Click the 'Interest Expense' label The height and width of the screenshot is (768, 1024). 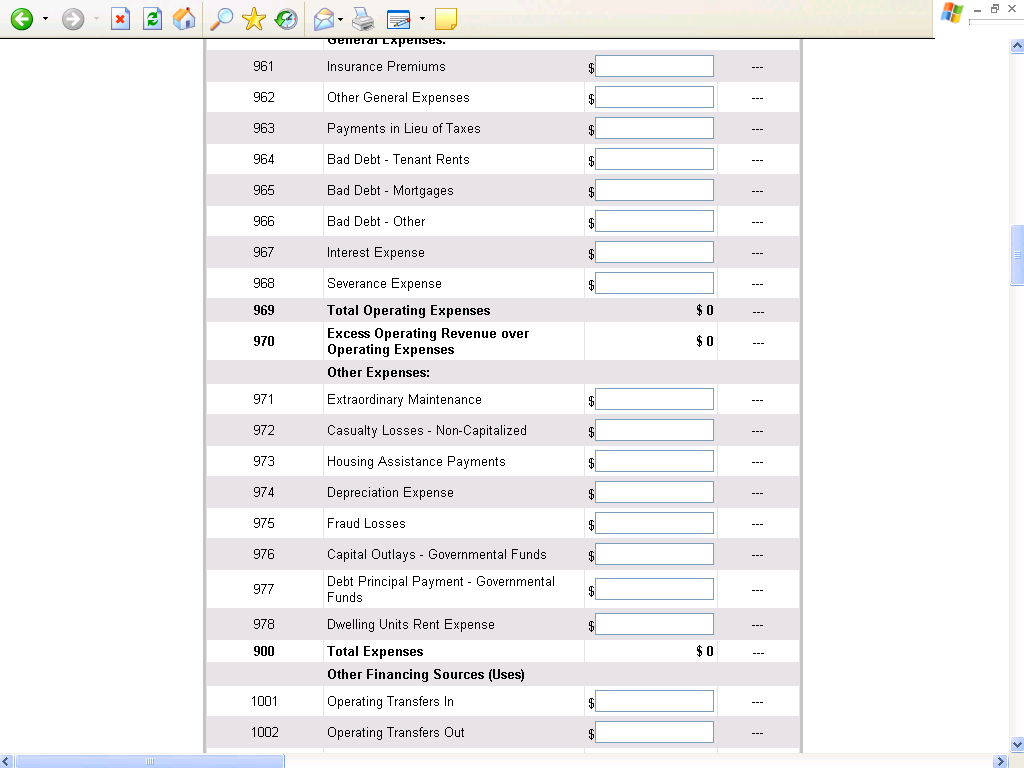tap(376, 252)
